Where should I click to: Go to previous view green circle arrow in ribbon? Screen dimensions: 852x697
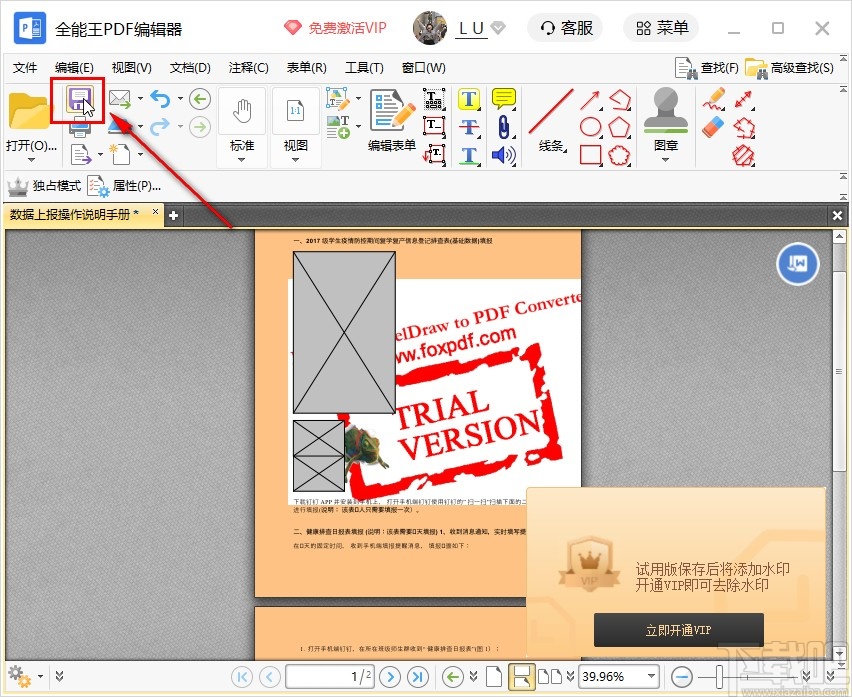(x=200, y=99)
